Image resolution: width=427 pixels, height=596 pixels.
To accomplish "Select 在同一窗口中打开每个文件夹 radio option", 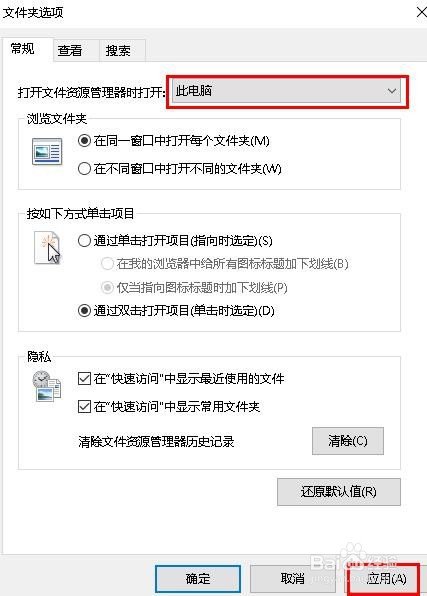I will 84,141.
